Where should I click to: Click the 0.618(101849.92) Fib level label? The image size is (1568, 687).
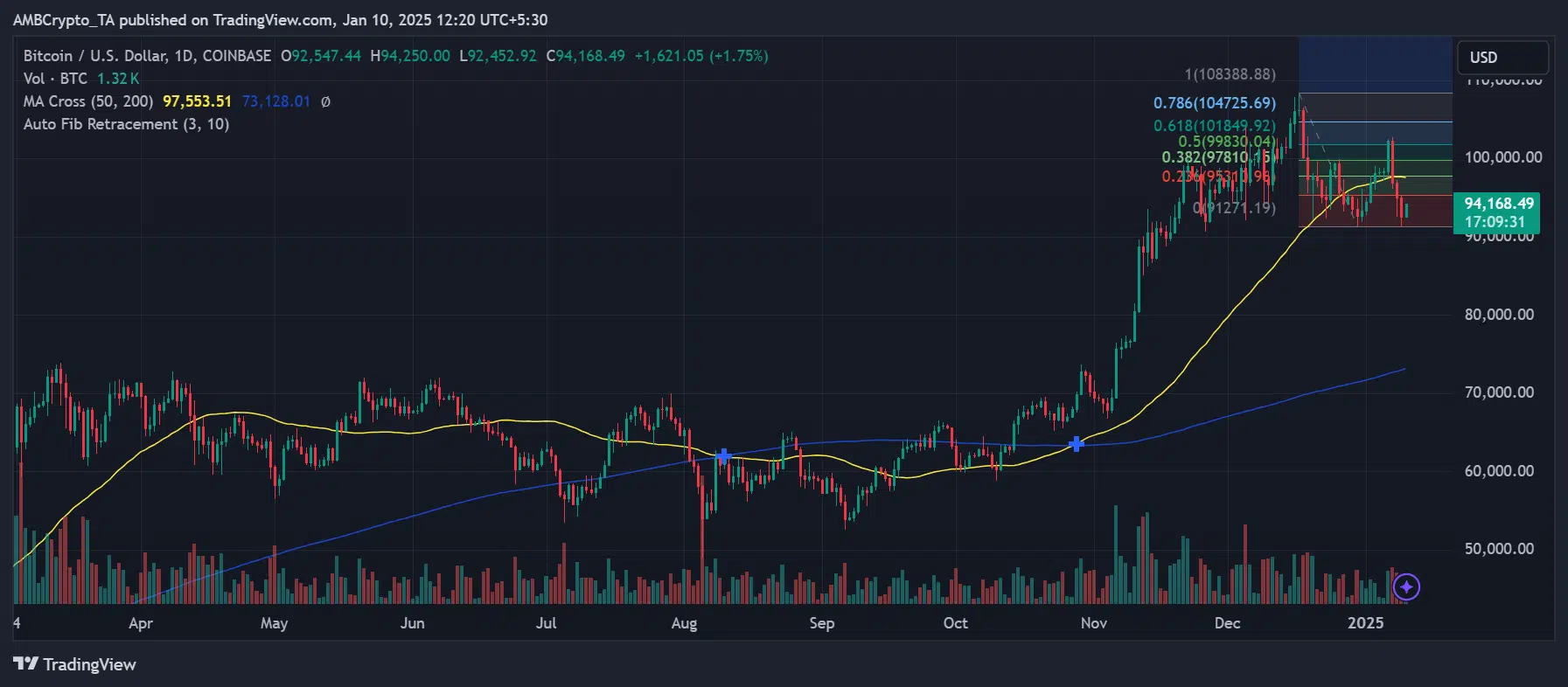(x=1214, y=126)
